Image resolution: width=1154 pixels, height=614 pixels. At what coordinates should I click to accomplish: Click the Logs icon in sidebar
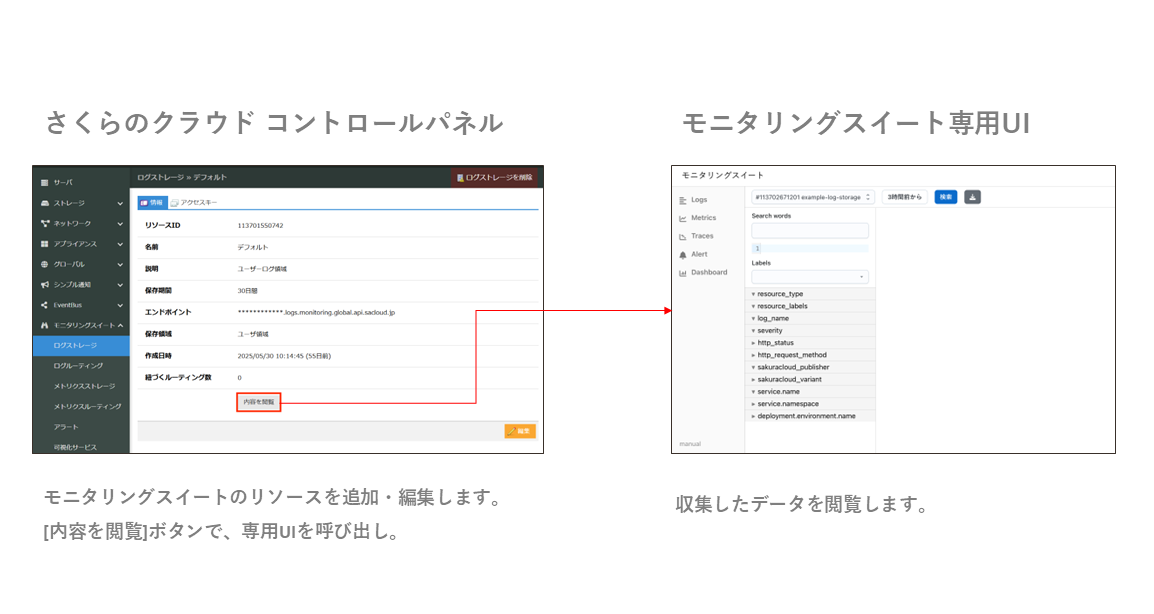[683, 200]
